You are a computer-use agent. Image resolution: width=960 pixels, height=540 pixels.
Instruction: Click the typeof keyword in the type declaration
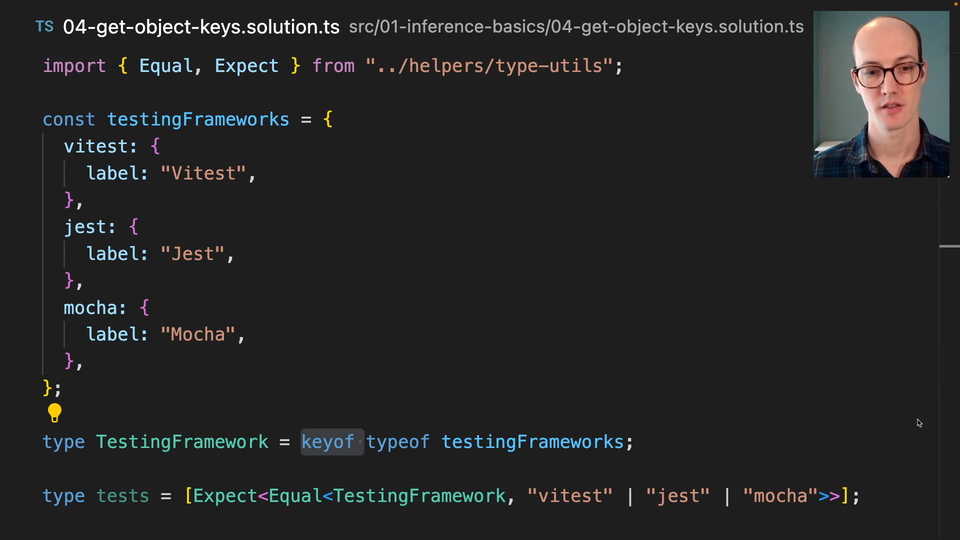398,442
